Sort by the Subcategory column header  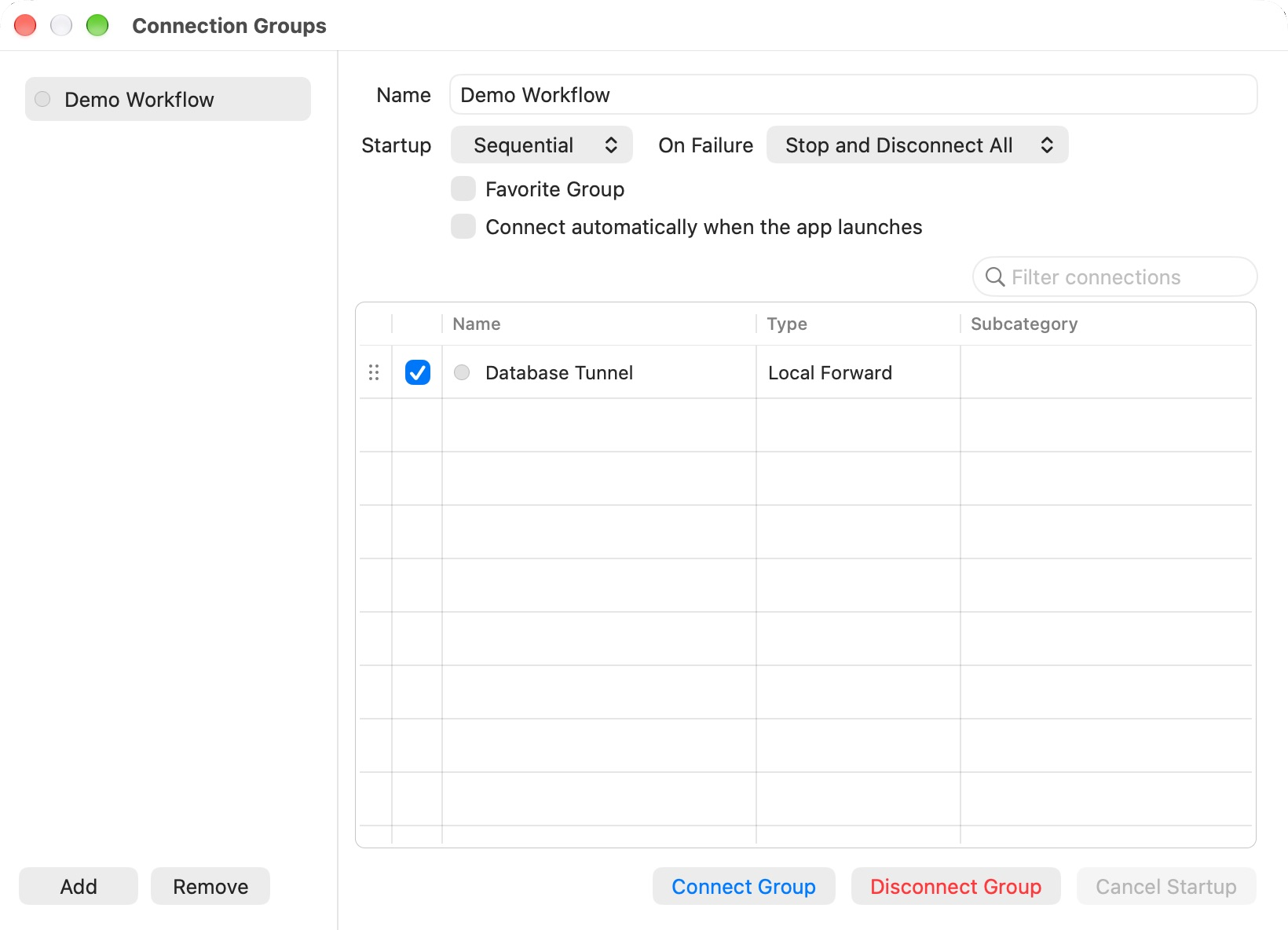[1106, 324]
